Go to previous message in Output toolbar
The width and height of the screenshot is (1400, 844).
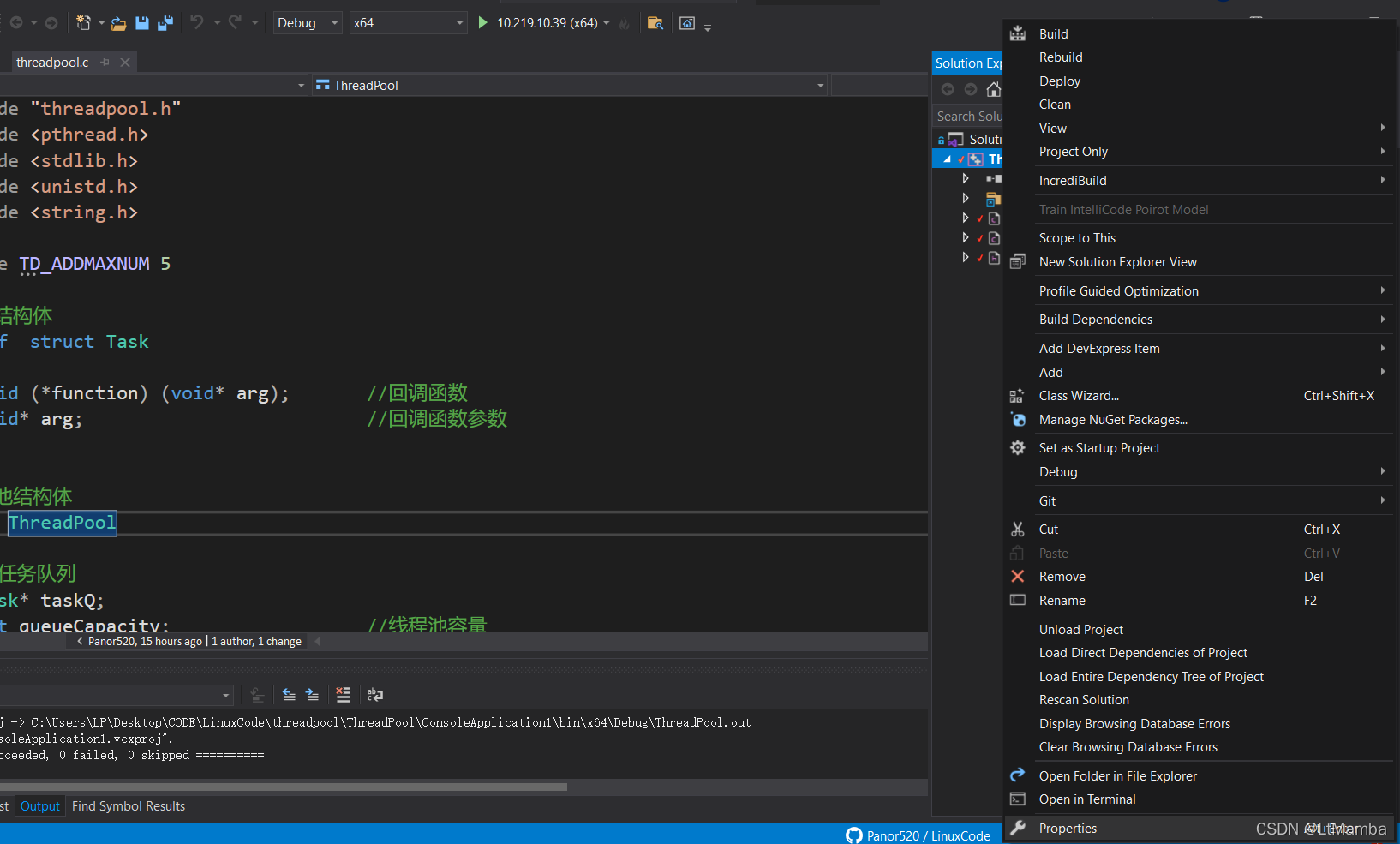click(x=289, y=695)
